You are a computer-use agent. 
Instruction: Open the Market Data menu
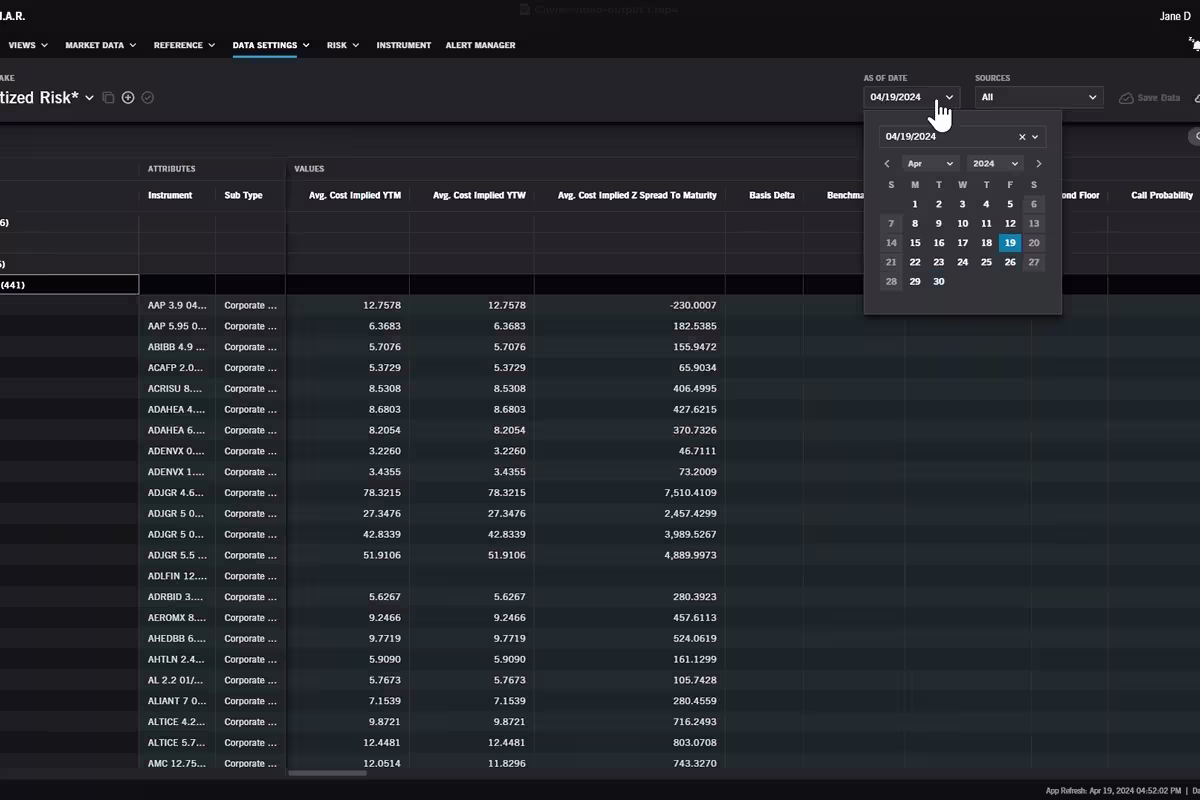coord(101,45)
